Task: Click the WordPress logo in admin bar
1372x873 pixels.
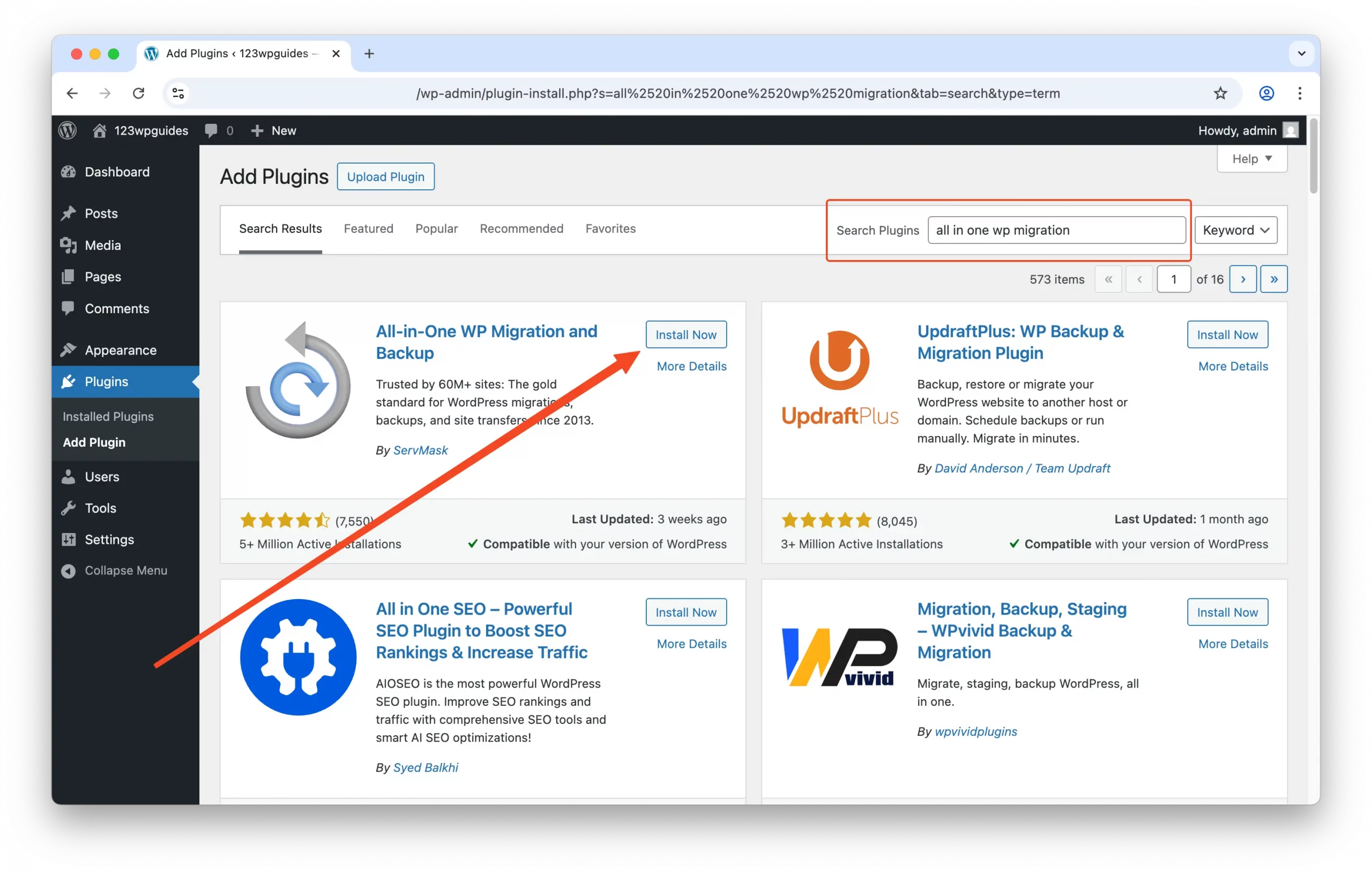Action: (x=68, y=131)
